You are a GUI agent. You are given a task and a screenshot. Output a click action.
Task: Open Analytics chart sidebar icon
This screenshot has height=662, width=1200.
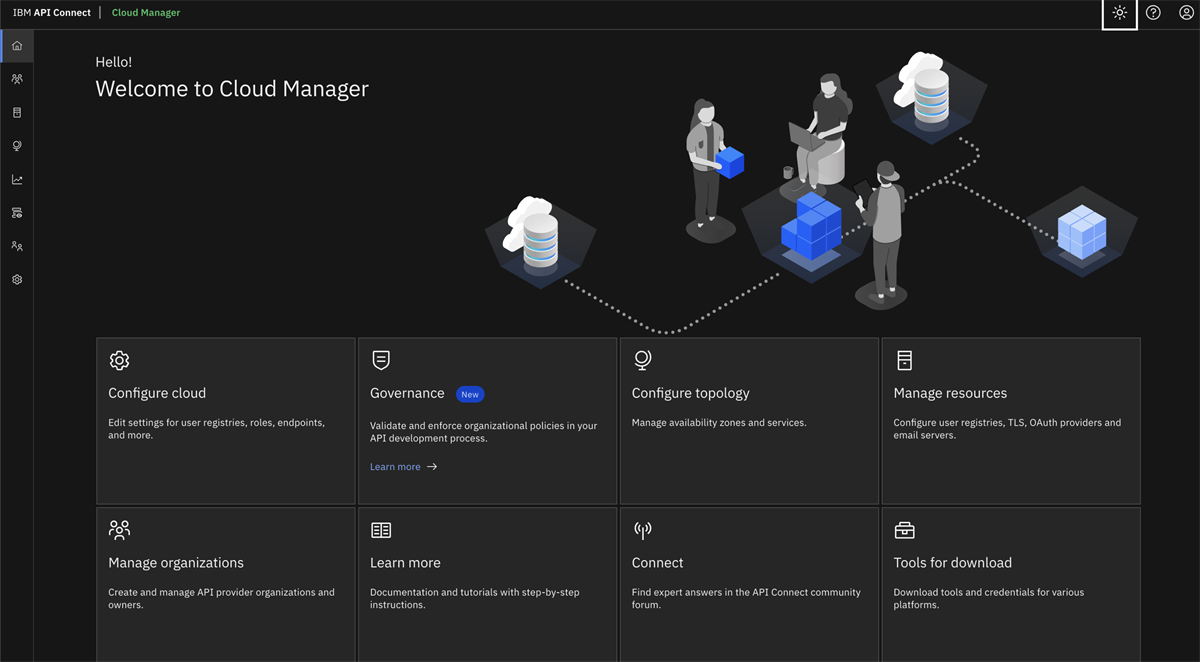(x=17, y=180)
